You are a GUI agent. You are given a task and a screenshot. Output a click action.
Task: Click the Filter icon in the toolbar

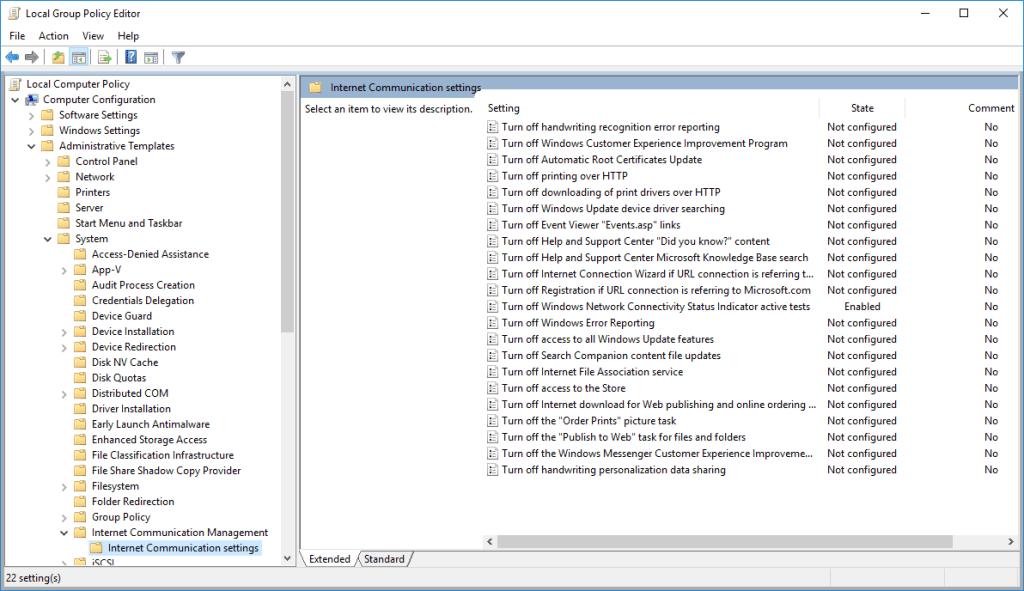[x=179, y=57]
